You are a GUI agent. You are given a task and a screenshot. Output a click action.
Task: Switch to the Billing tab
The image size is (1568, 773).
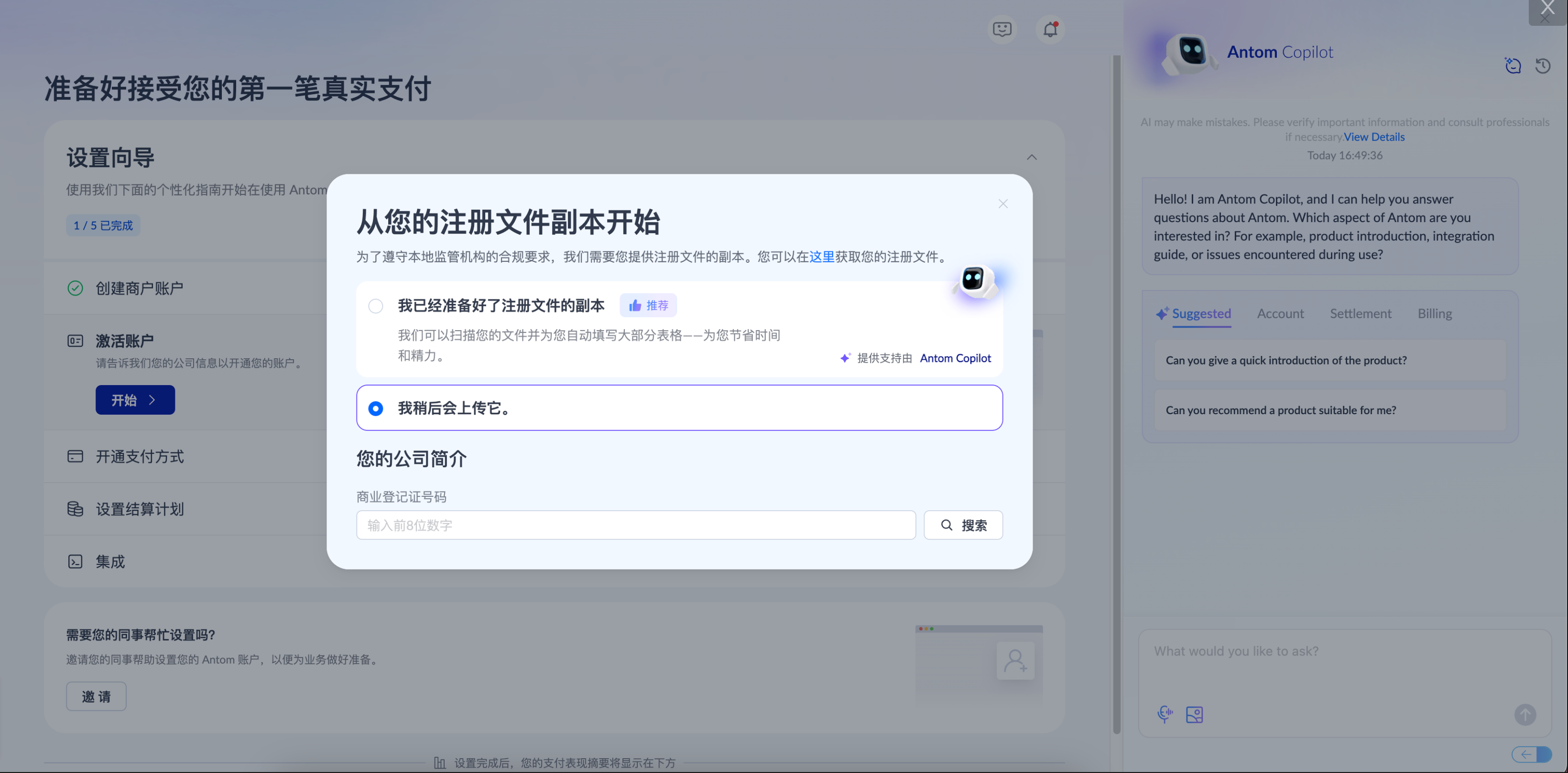1435,314
